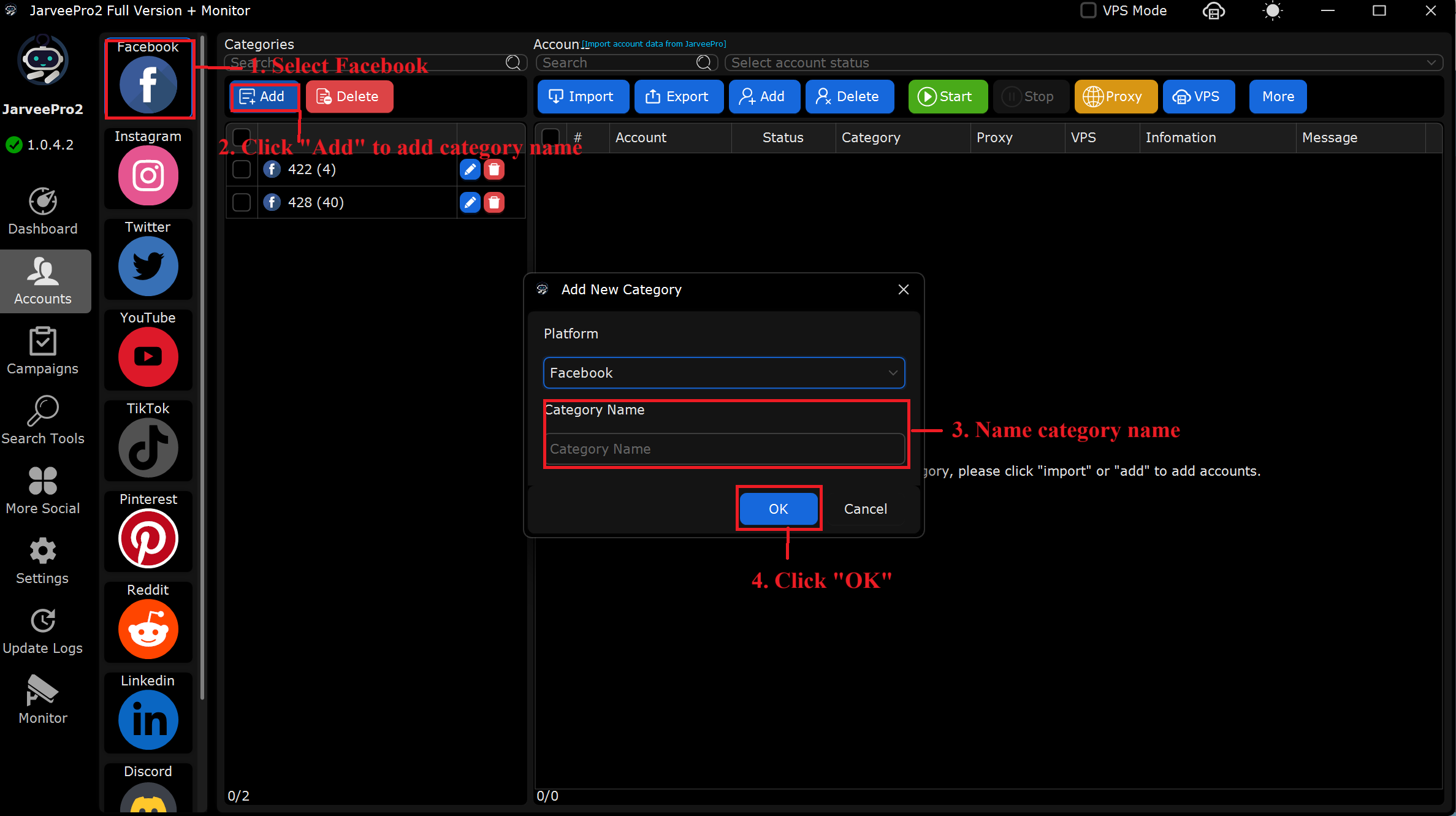This screenshot has width=1456, height=816.
Task: Select the Instagram platform icon
Action: [148, 175]
